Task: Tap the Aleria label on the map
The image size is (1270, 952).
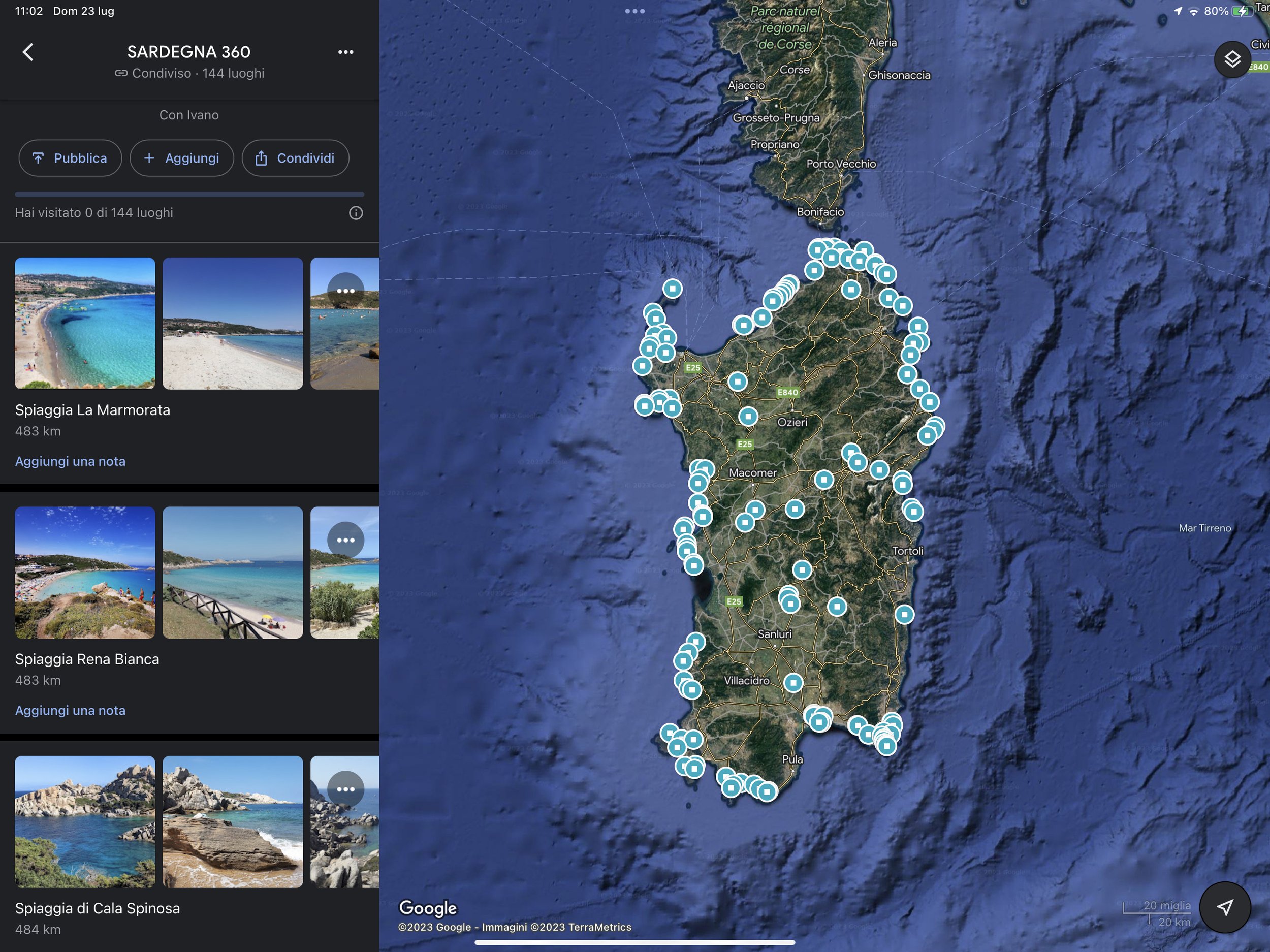Action: 882,43
